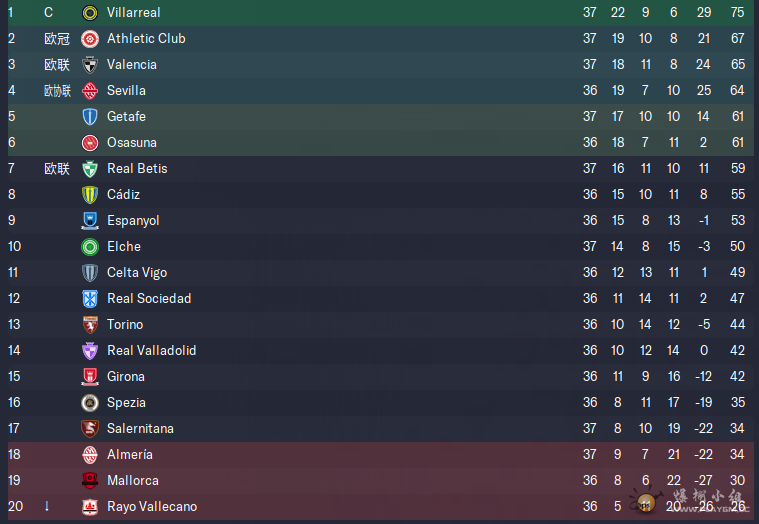Click the Sevilla crest icon
This screenshot has width=759, height=524.
[90, 91]
